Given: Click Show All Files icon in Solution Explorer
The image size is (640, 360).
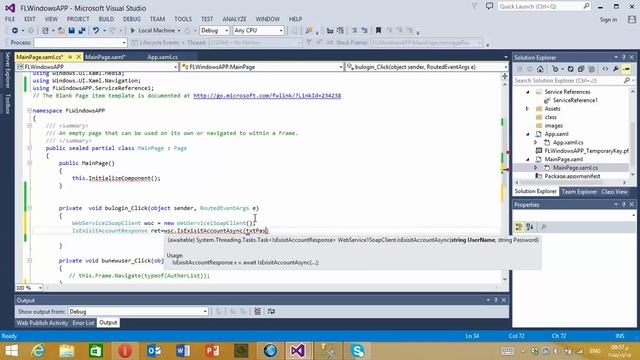Looking at the screenshot, I should click(592, 69).
